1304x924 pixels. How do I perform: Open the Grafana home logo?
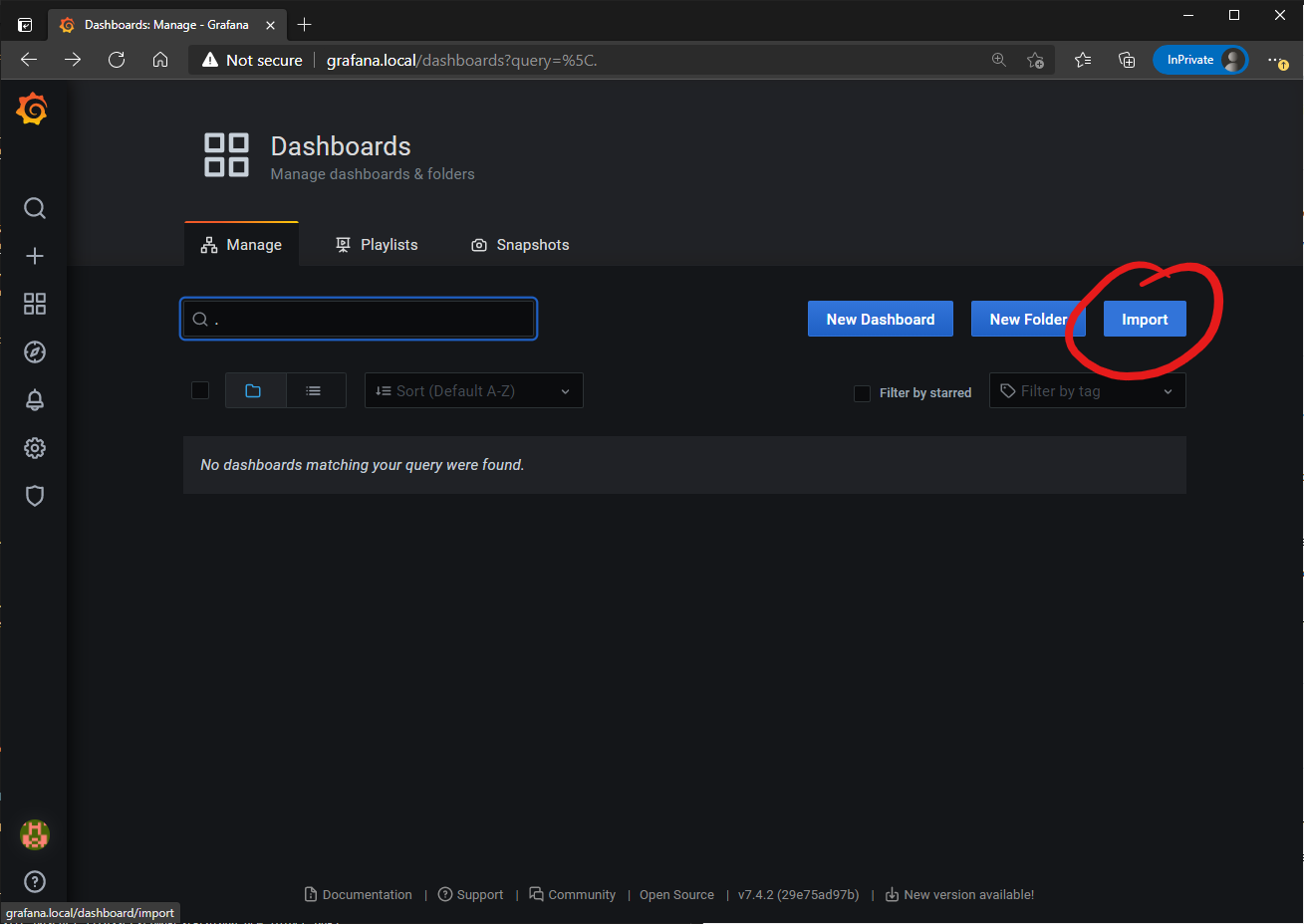pyautogui.click(x=32, y=109)
